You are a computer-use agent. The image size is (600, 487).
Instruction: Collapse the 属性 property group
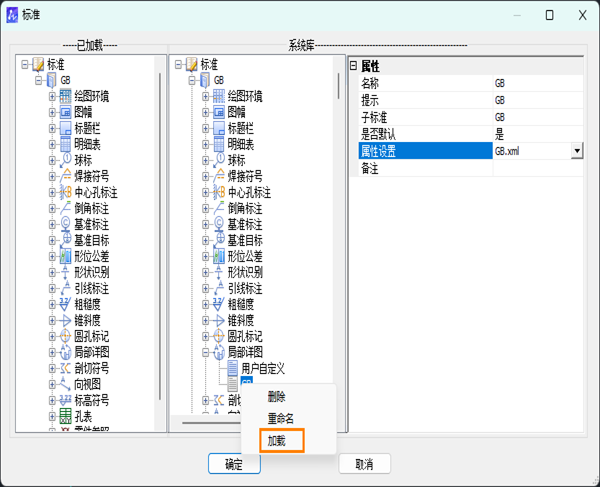(353, 66)
